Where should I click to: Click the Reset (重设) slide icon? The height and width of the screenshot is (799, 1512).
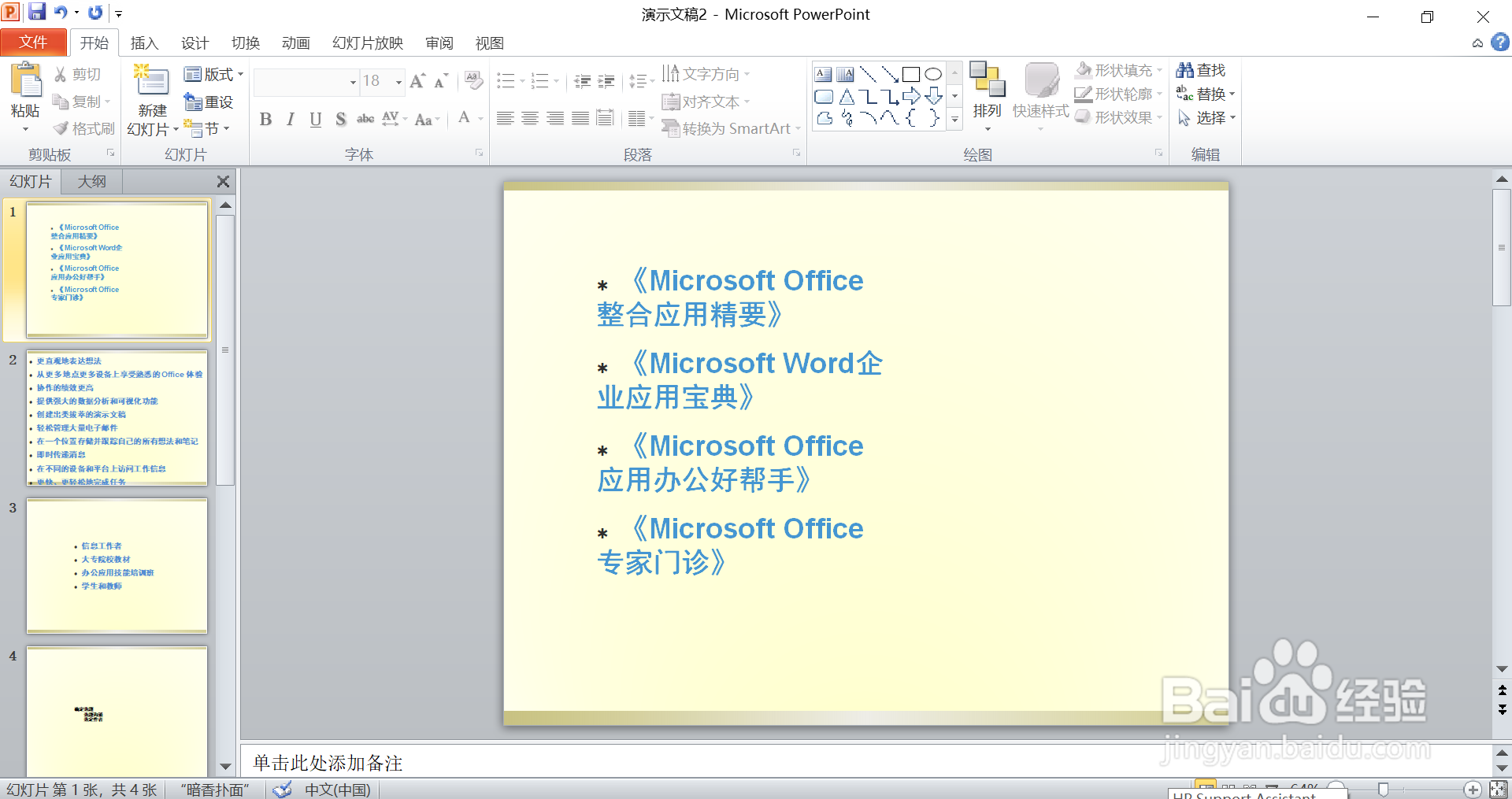(193, 102)
